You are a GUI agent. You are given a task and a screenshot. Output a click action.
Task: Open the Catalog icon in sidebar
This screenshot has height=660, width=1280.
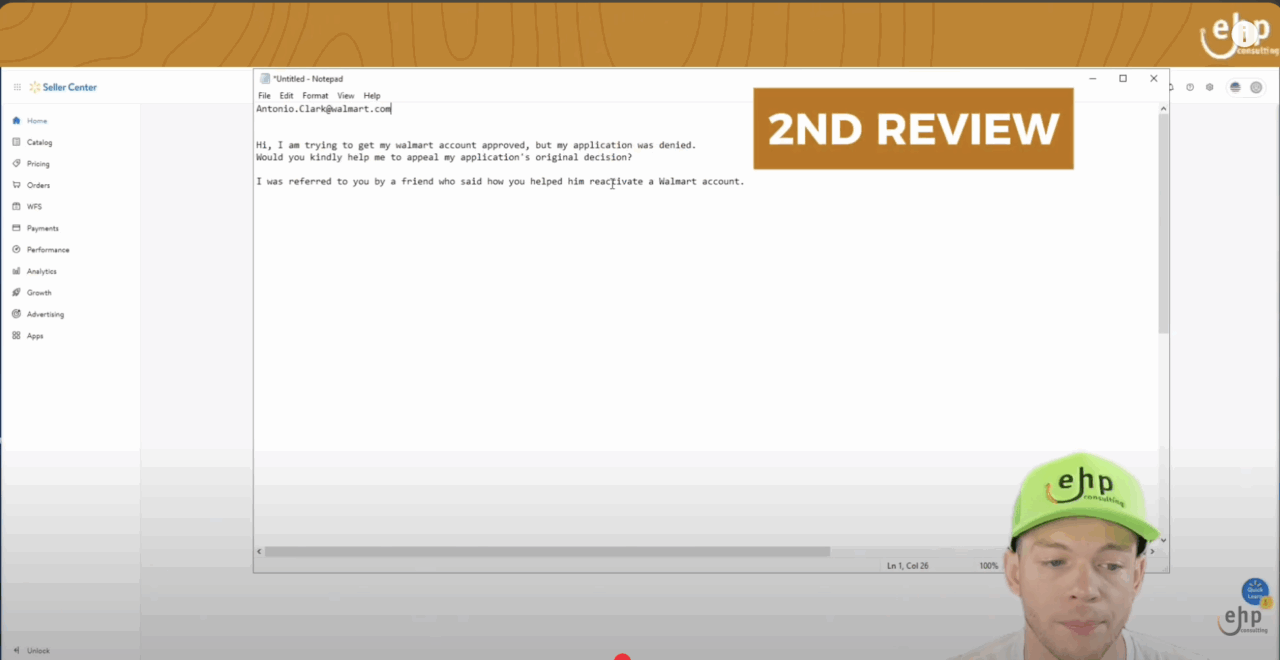[x=16, y=142]
